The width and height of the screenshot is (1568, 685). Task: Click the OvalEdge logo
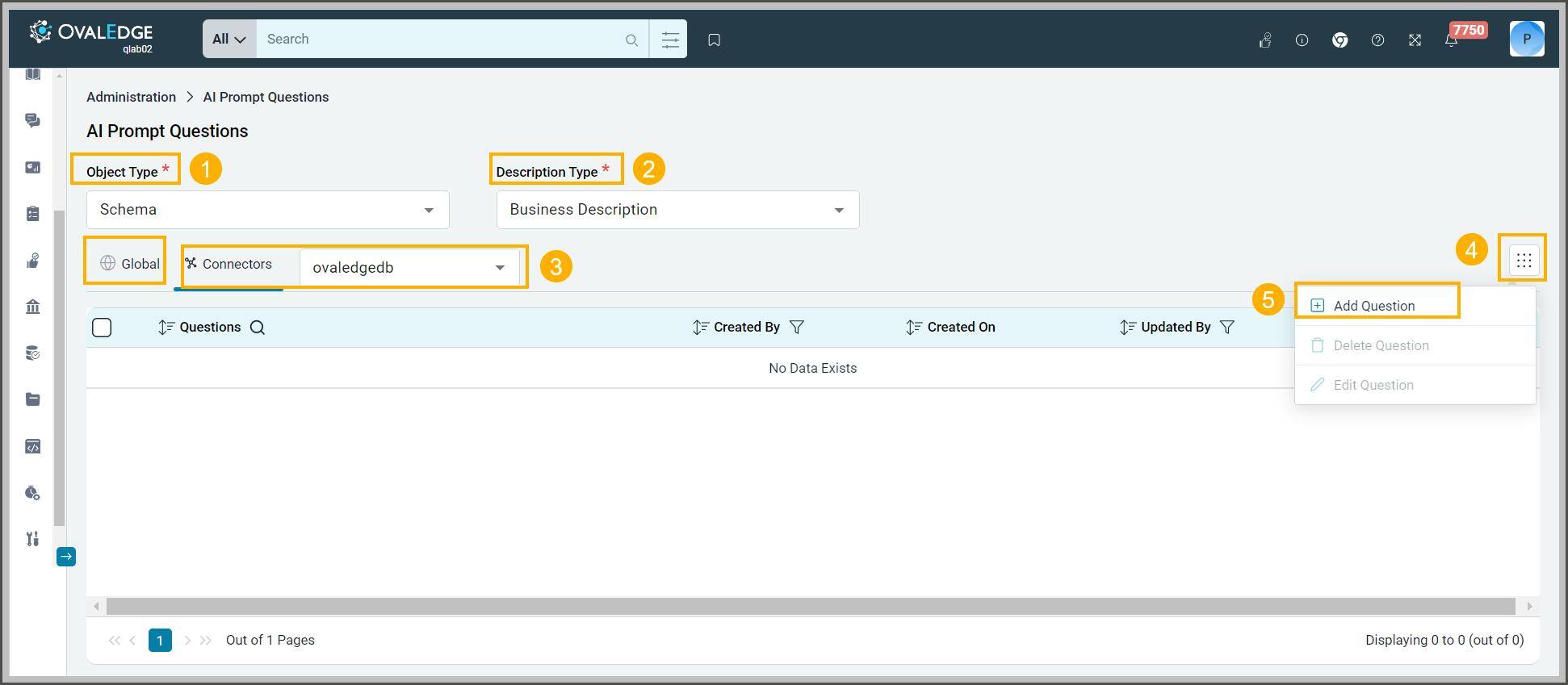coord(90,36)
